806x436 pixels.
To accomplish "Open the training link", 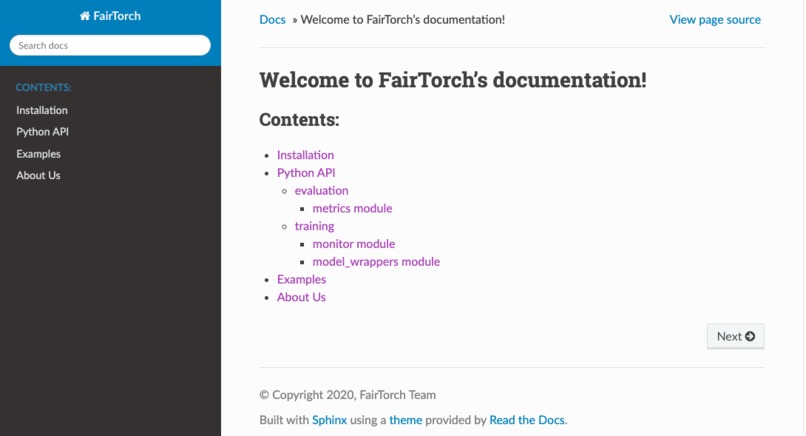I will 314,226.
